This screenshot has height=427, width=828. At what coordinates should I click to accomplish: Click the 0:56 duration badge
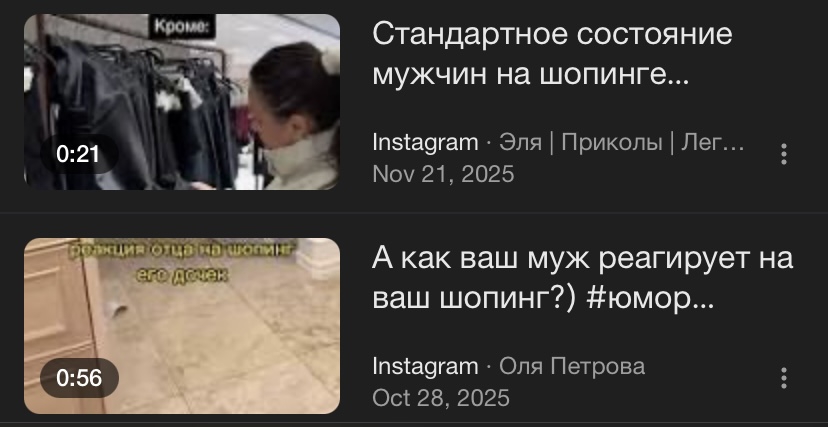click(x=79, y=378)
